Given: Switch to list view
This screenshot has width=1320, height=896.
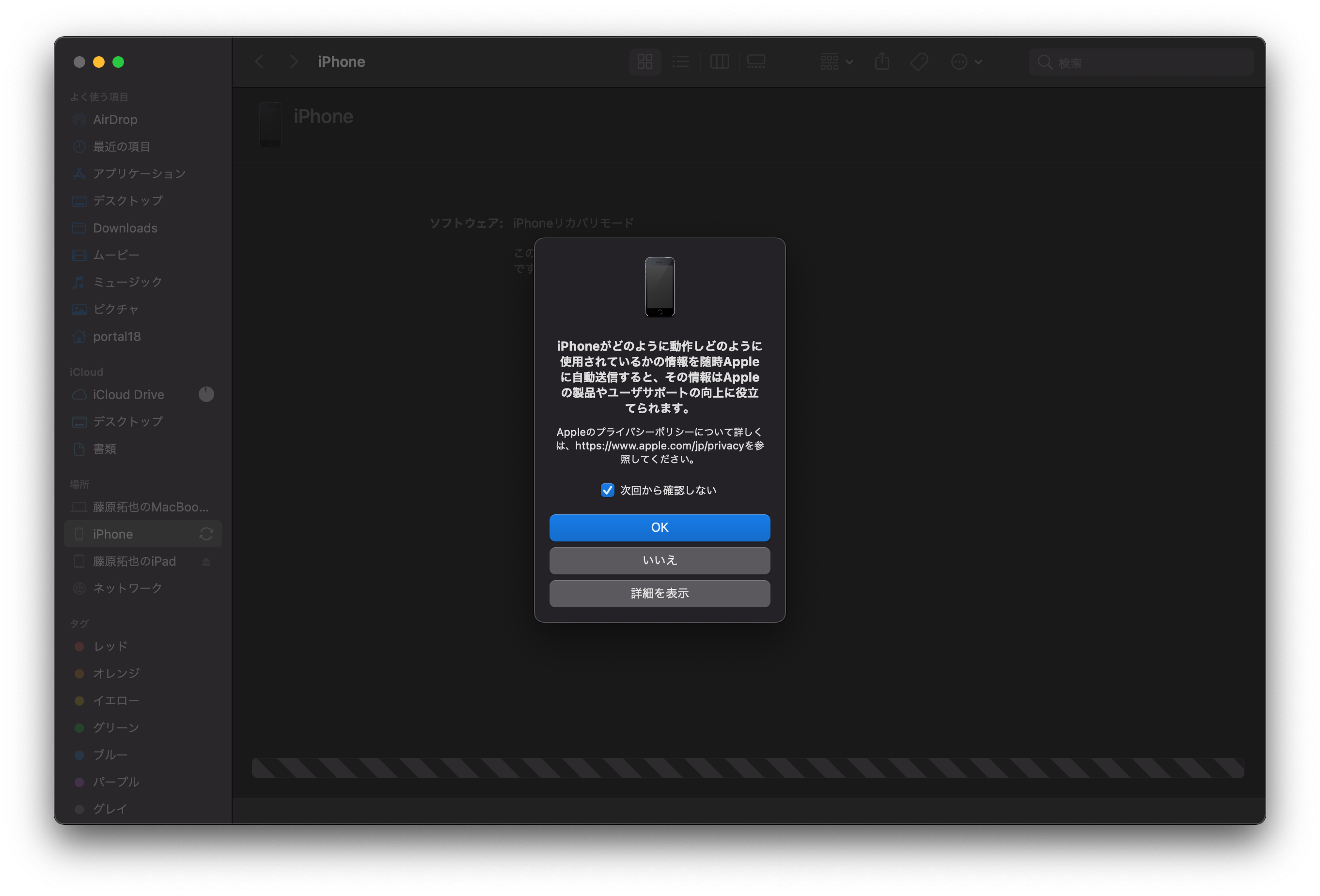Looking at the screenshot, I should tap(680, 62).
